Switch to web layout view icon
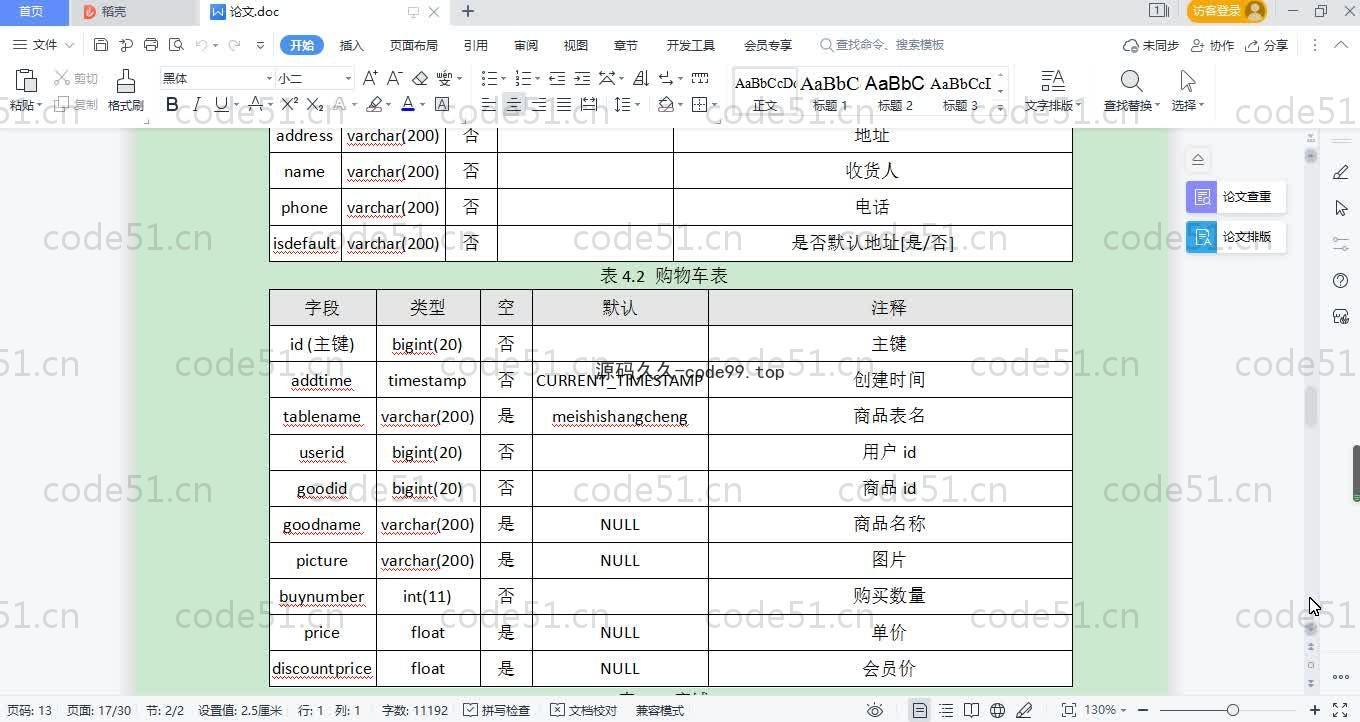Viewport: 1360px width, 722px height. [997, 710]
